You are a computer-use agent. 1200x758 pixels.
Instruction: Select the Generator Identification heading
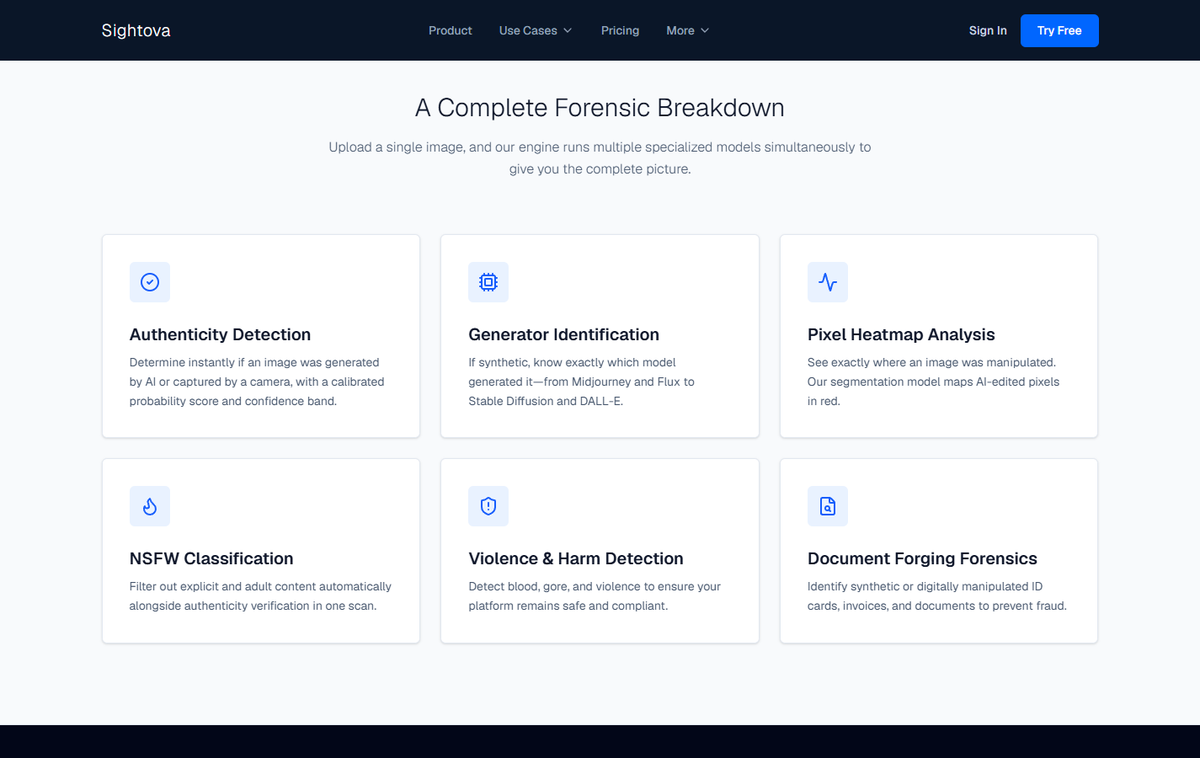[x=564, y=335]
